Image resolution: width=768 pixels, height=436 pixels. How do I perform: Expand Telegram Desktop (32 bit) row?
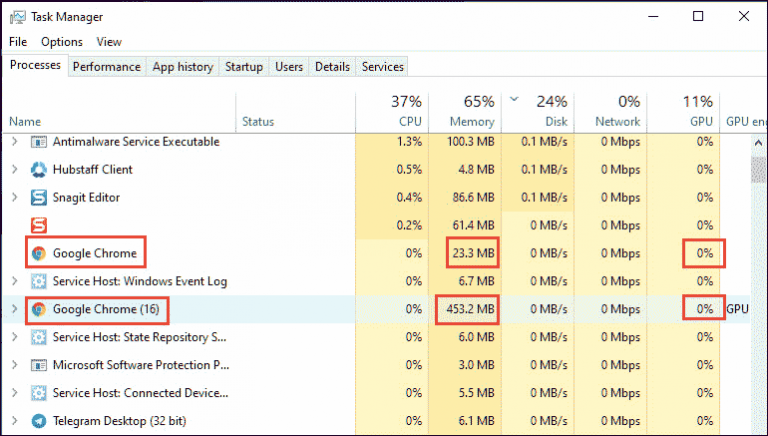pyautogui.click(x=15, y=421)
